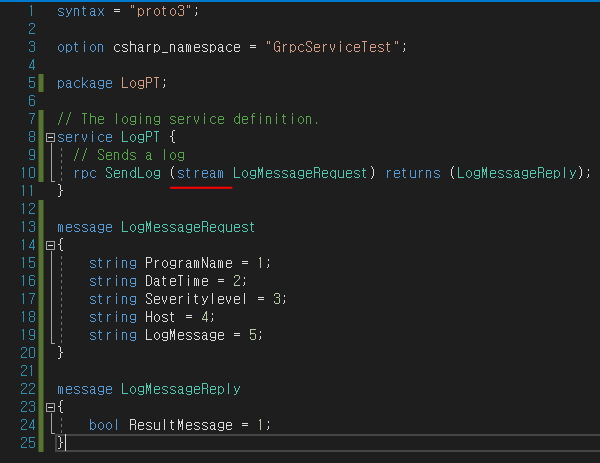Collapse the service LogPT block

(50, 137)
